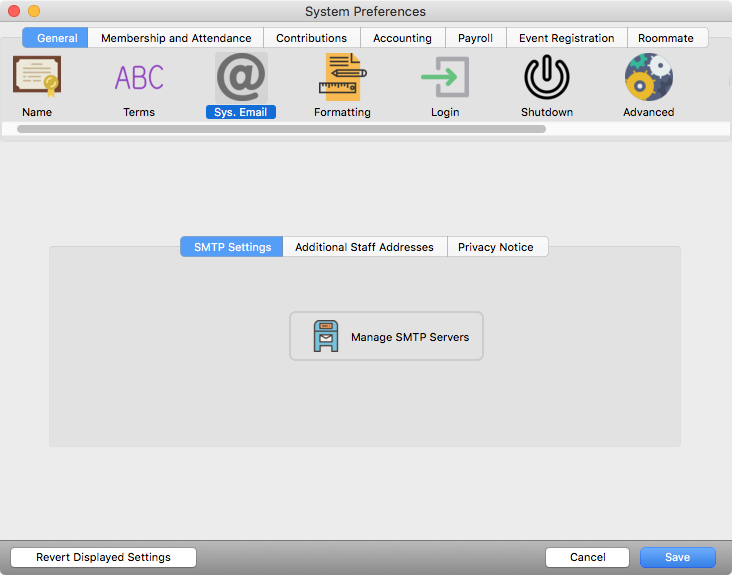Select the Payroll tab
732x575 pixels.
coord(475,38)
